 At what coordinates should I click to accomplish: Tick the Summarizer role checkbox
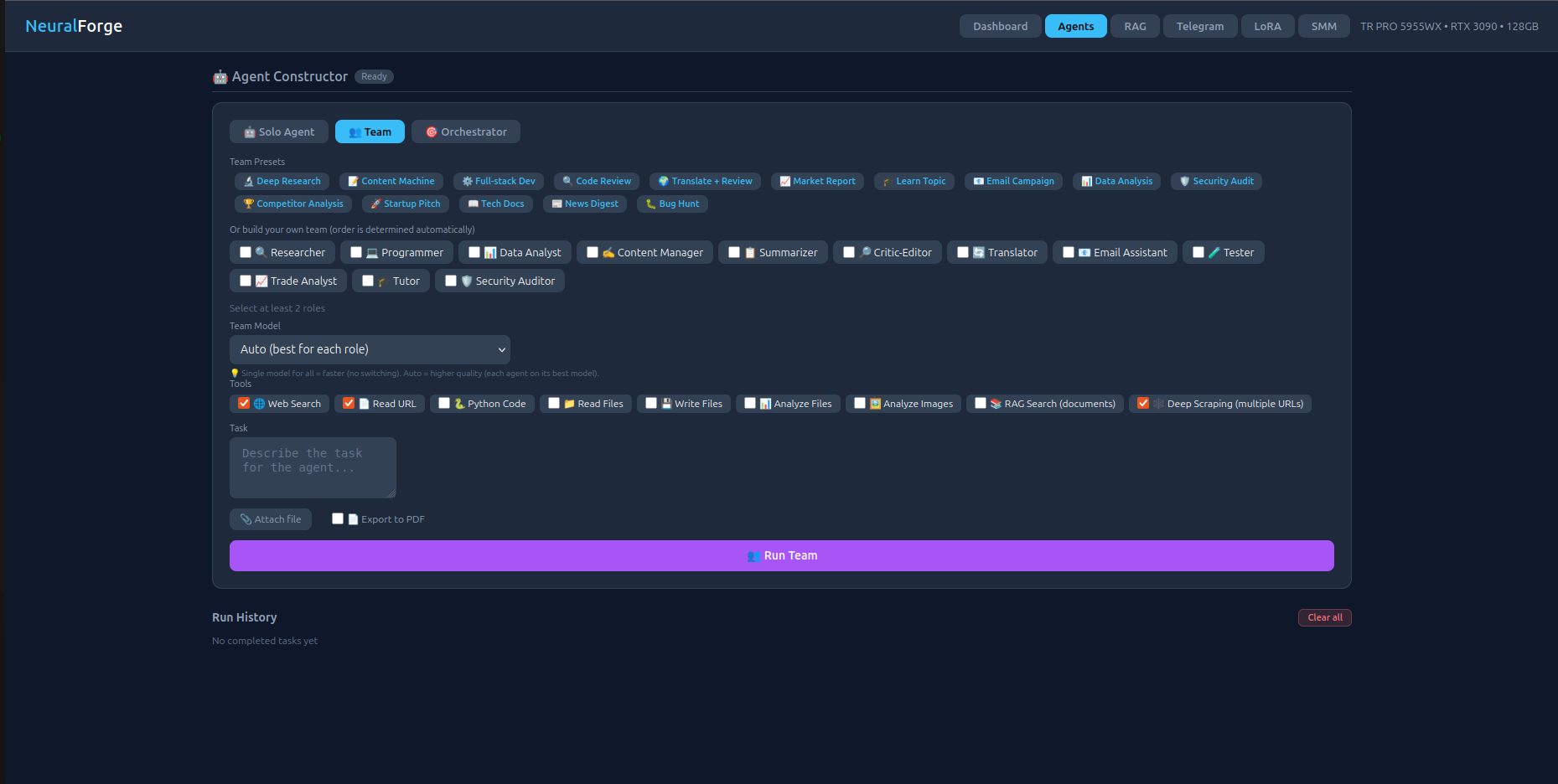coord(734,252)
